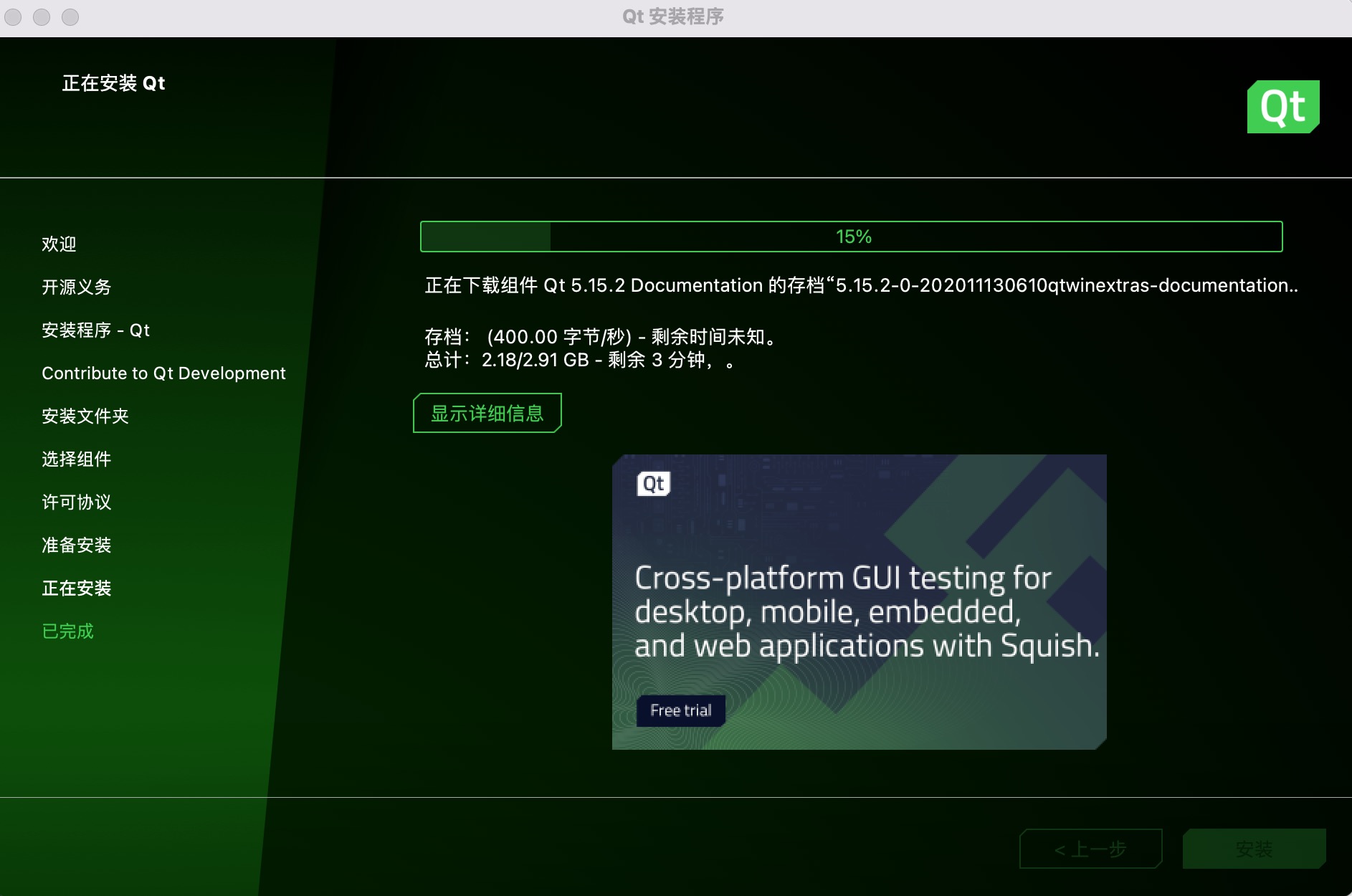Click the 正在安装 Qt page heading
Screen dimensions: 1352x896
pyautogui.click(x=114, y=83)
